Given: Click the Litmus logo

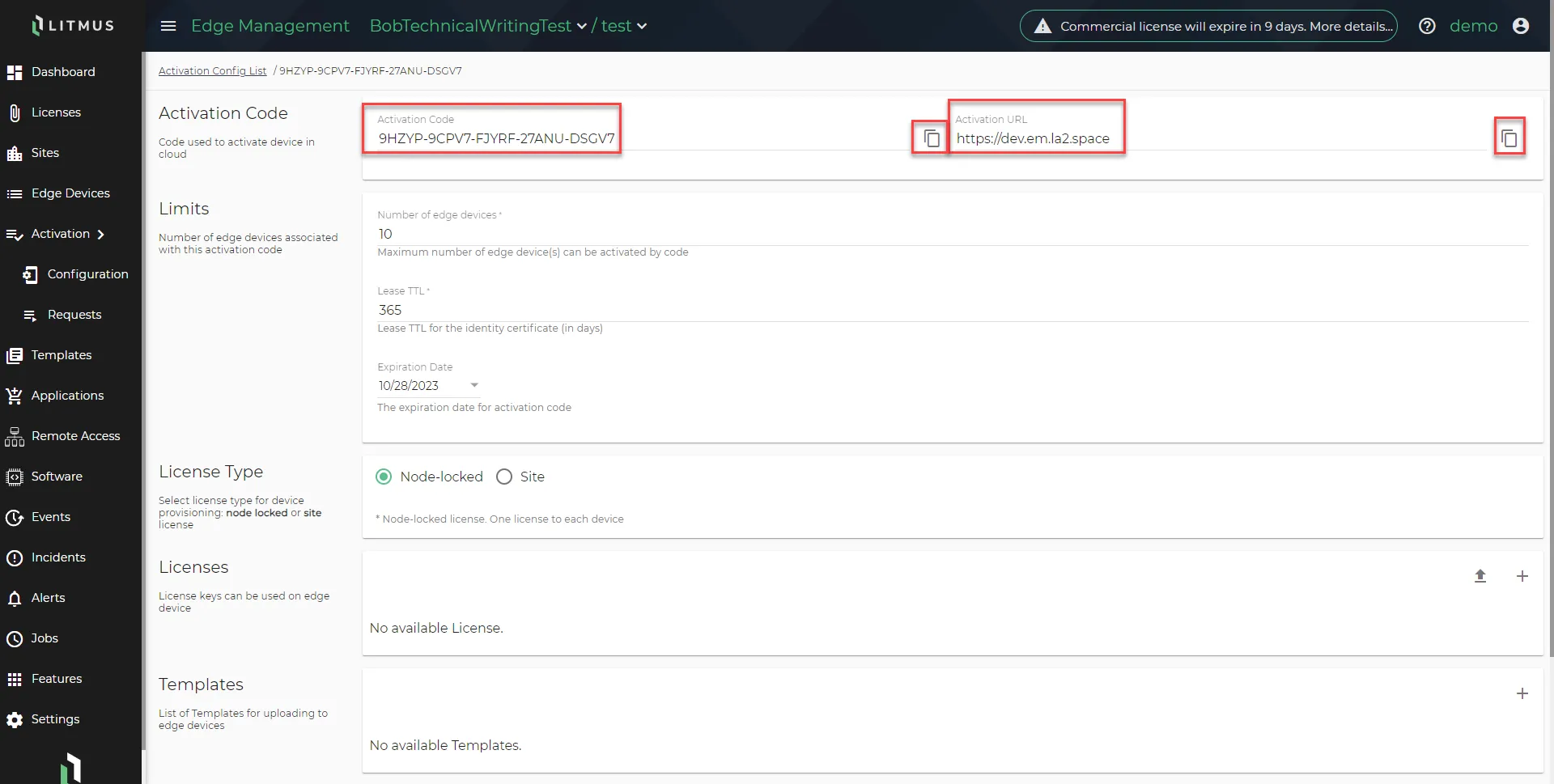Looking at the screenshot, I should click(x=73, y=25).
